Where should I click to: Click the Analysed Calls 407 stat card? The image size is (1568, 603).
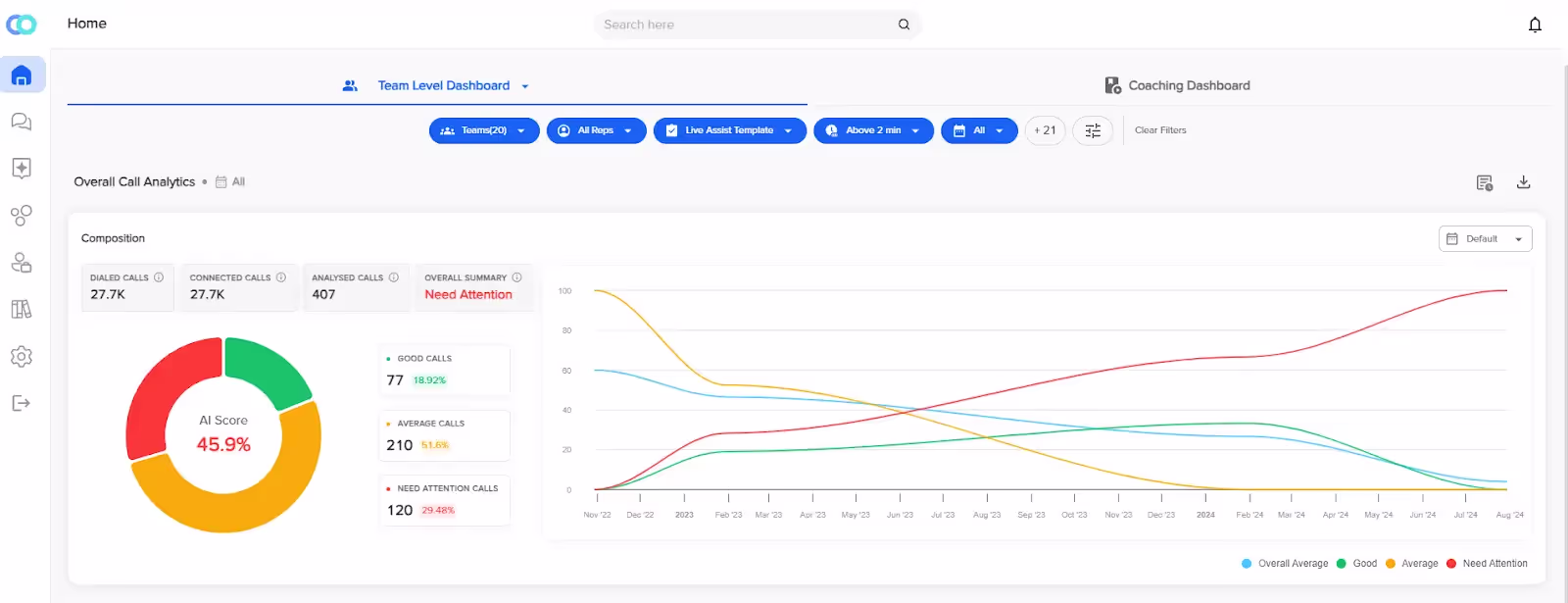click(357, 287)
